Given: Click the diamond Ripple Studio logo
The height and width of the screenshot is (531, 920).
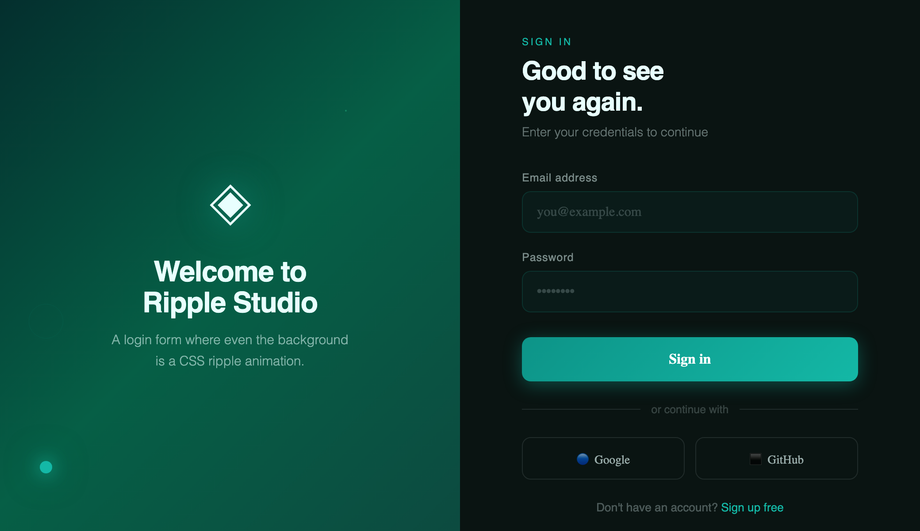Looking at the screenshot, I should tap(230, 205).
